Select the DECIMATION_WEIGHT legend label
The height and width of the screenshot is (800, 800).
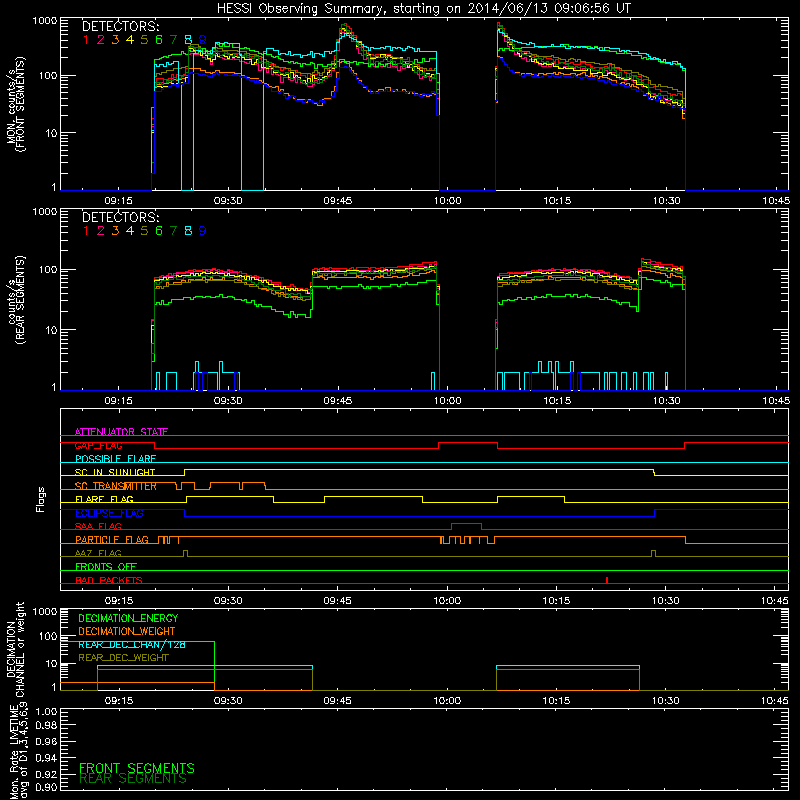(127, 631)
